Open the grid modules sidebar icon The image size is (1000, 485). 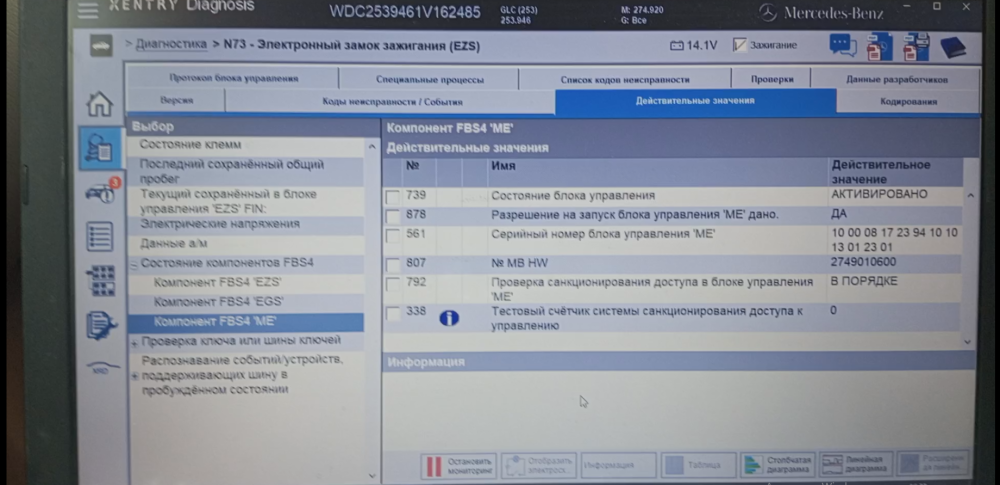pyautogui.click(x=100, y=281)
